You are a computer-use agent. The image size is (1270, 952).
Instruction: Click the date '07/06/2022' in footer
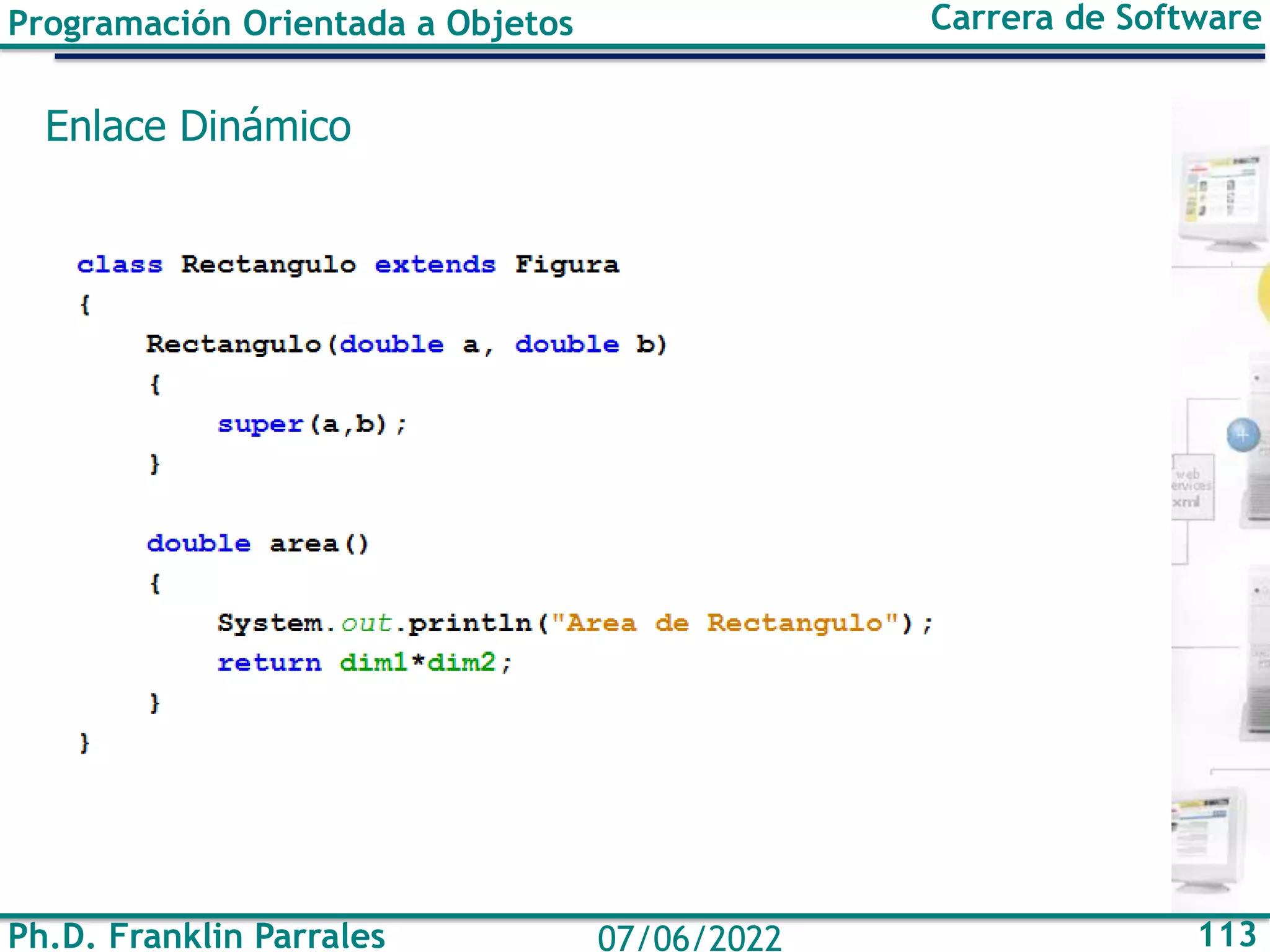coord(690,938)
